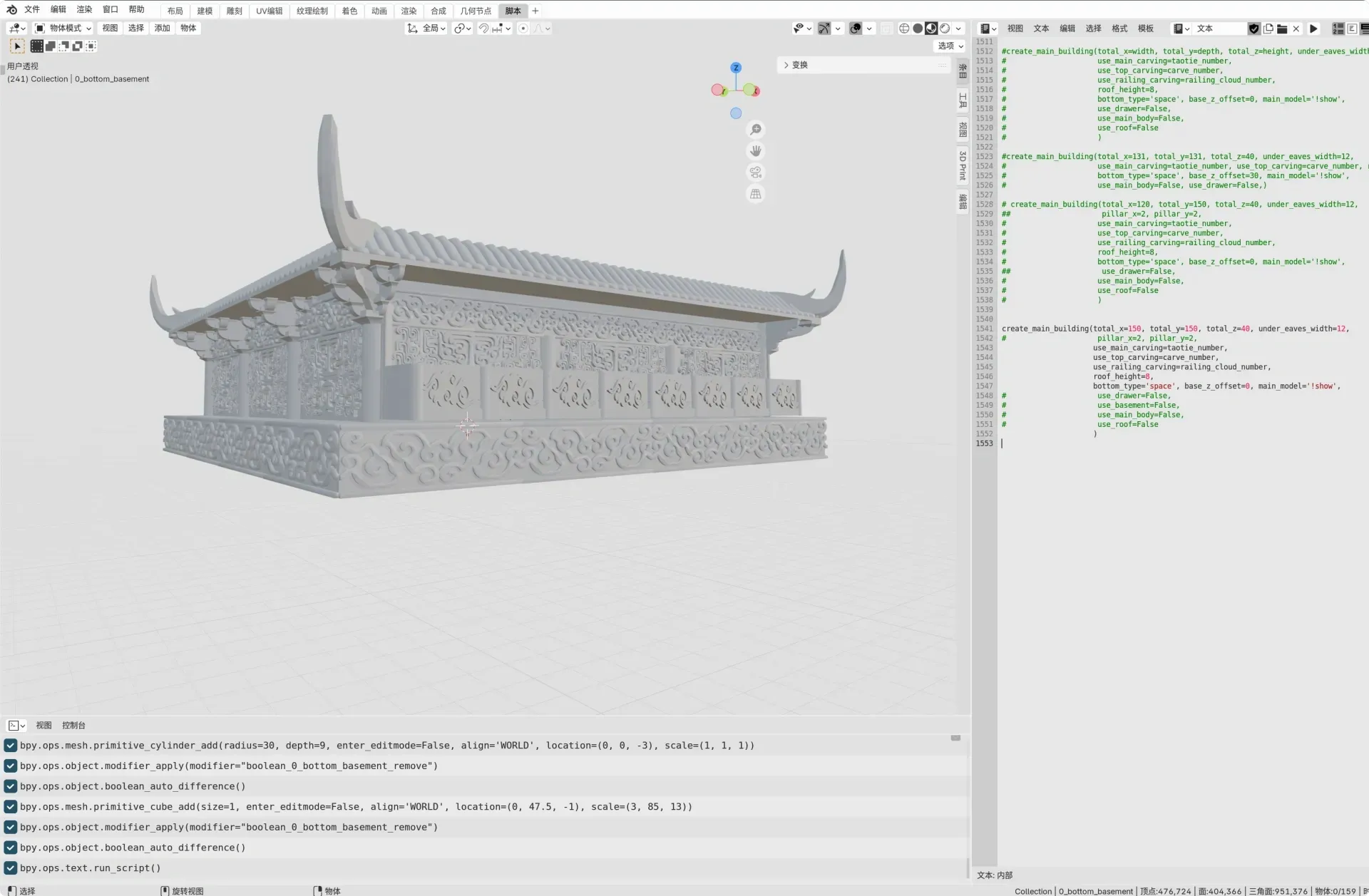The image size is (1369, 896).
Task: Run the script with the play button
Action: (1313, 29)
